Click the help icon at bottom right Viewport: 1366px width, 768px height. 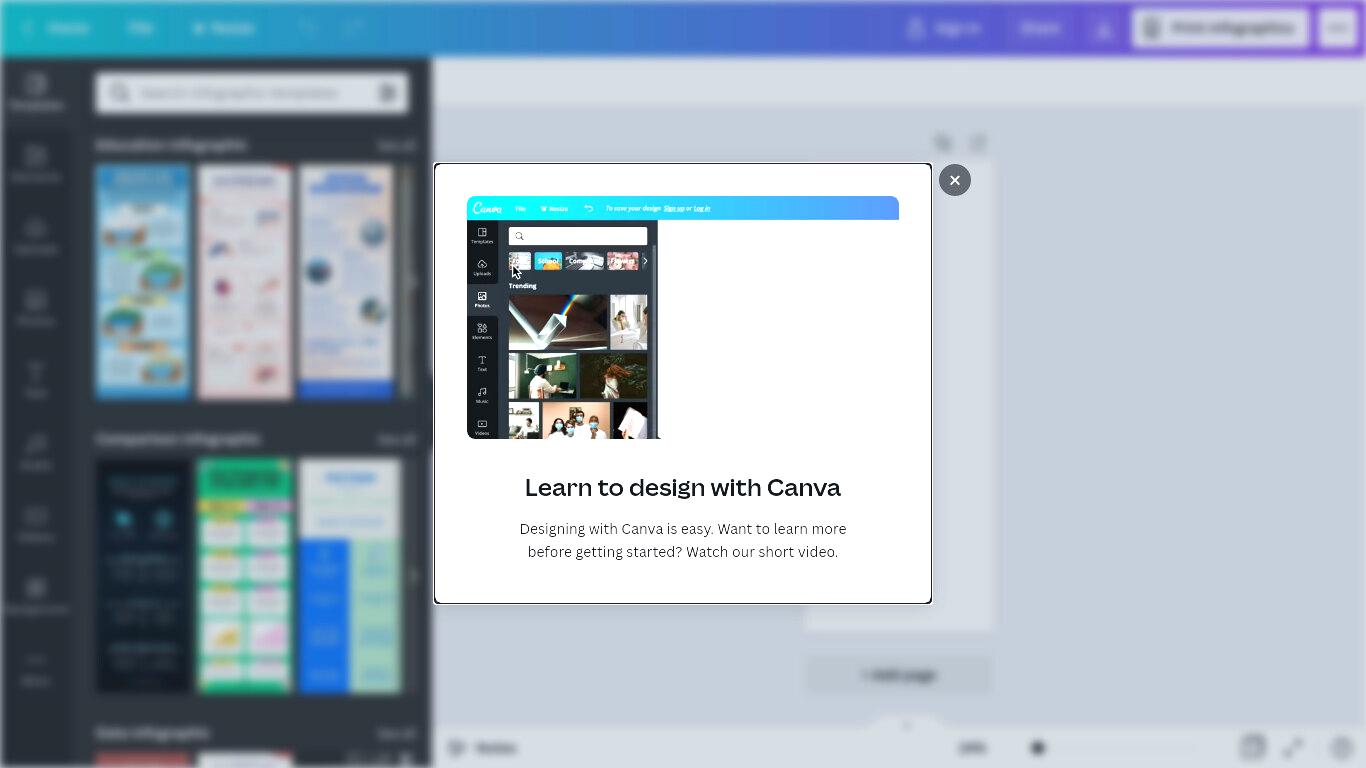tap(1342, 747)
